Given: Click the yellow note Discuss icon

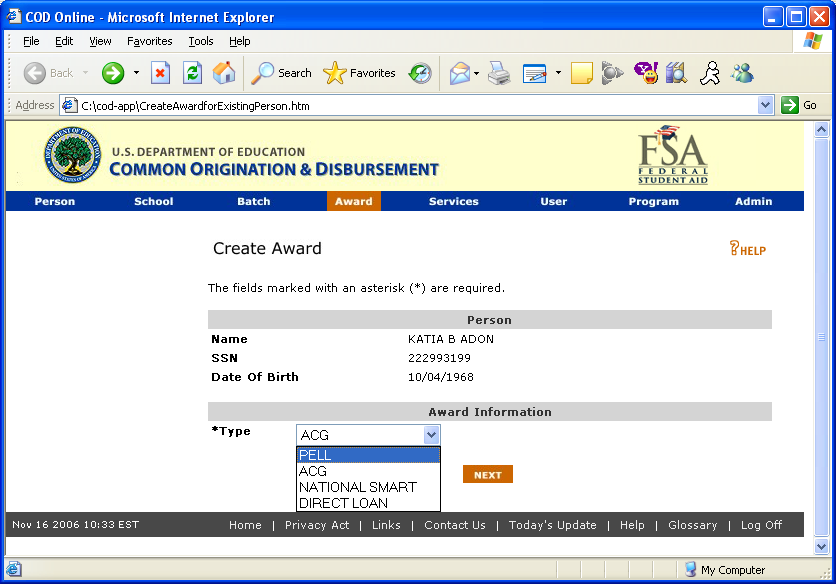Looking at the screenshot, I should click(581, 73).
